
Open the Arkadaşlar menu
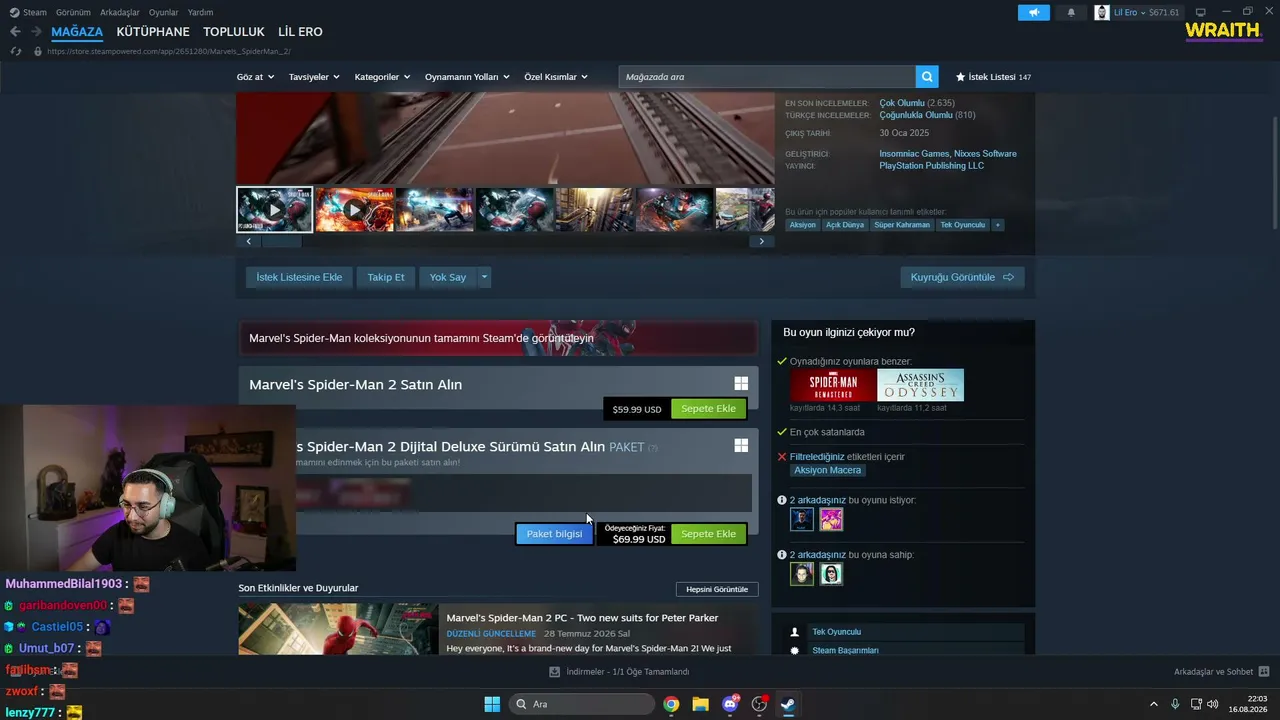(120, 12)
